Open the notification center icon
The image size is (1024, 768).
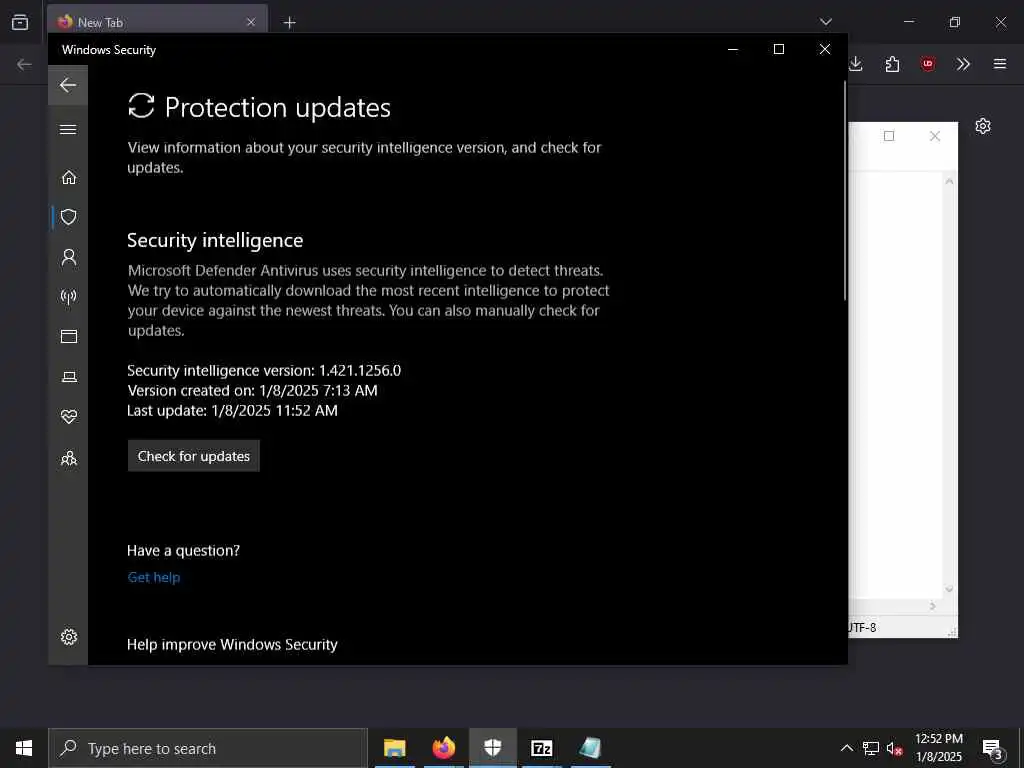tap(992, 749)
